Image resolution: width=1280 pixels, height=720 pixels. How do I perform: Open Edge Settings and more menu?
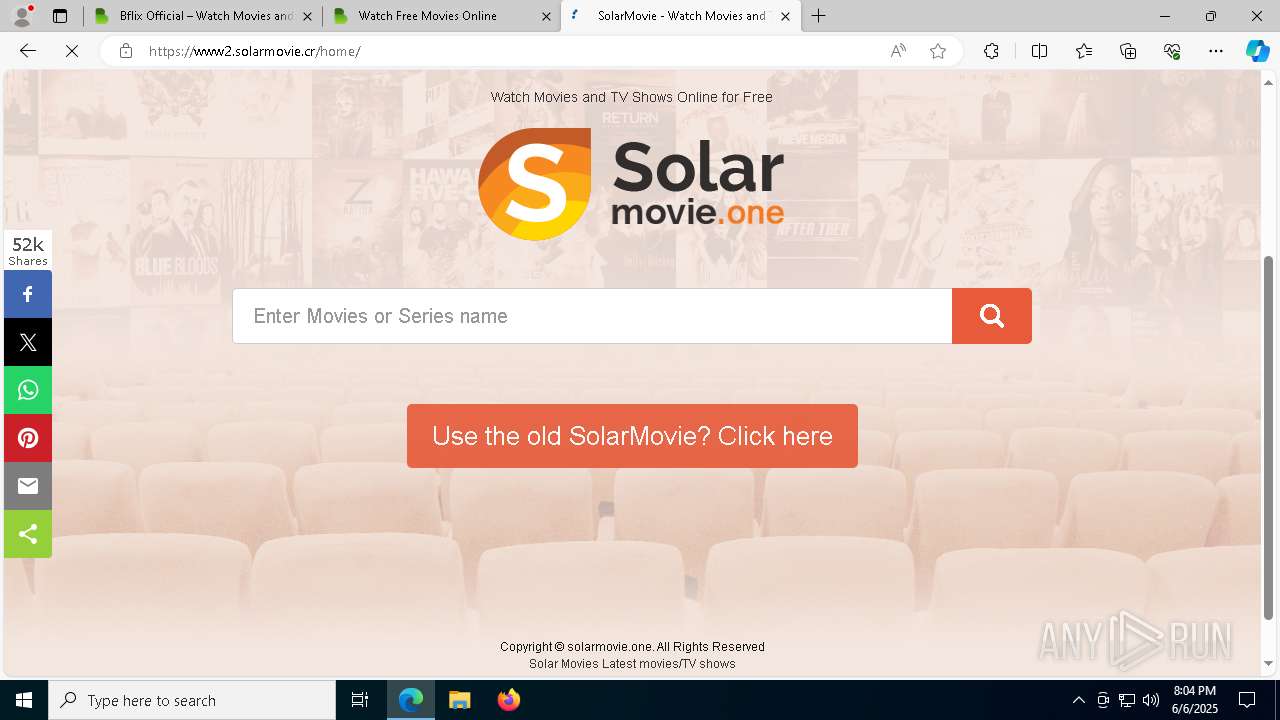pyautogui.click(x=1216, y=51)
